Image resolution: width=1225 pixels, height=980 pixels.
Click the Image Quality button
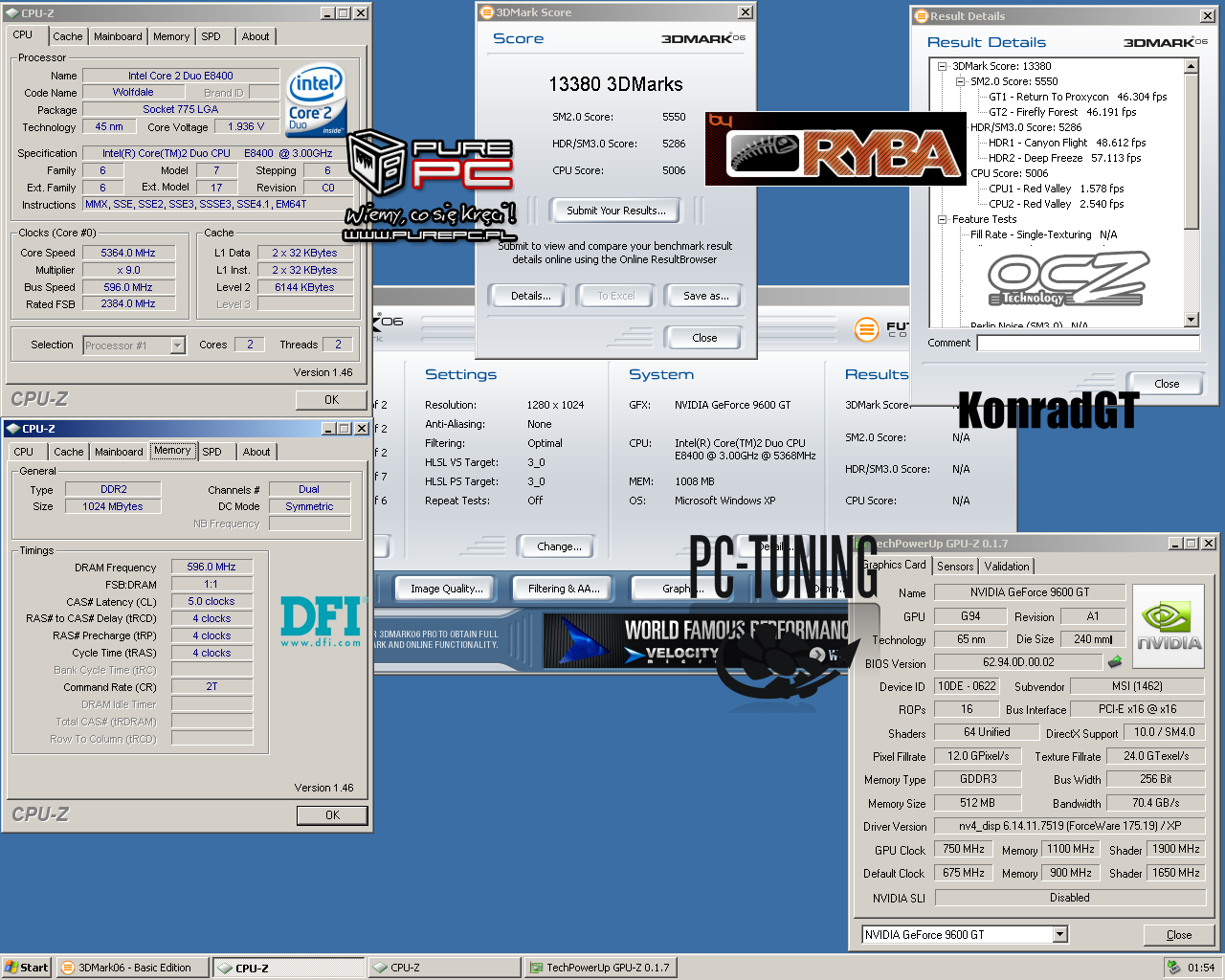pyautogui.click(x=446, y=589)
